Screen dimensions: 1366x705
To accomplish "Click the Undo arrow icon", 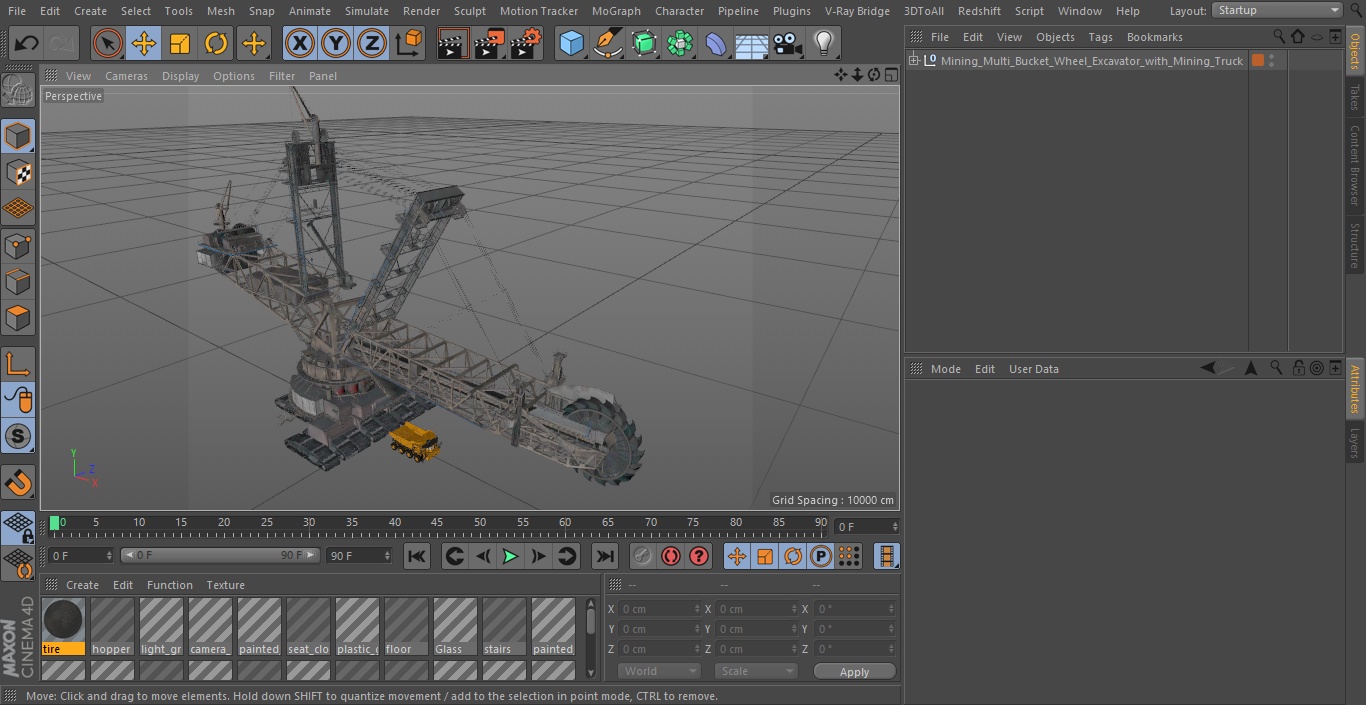I will coord(27,44).
